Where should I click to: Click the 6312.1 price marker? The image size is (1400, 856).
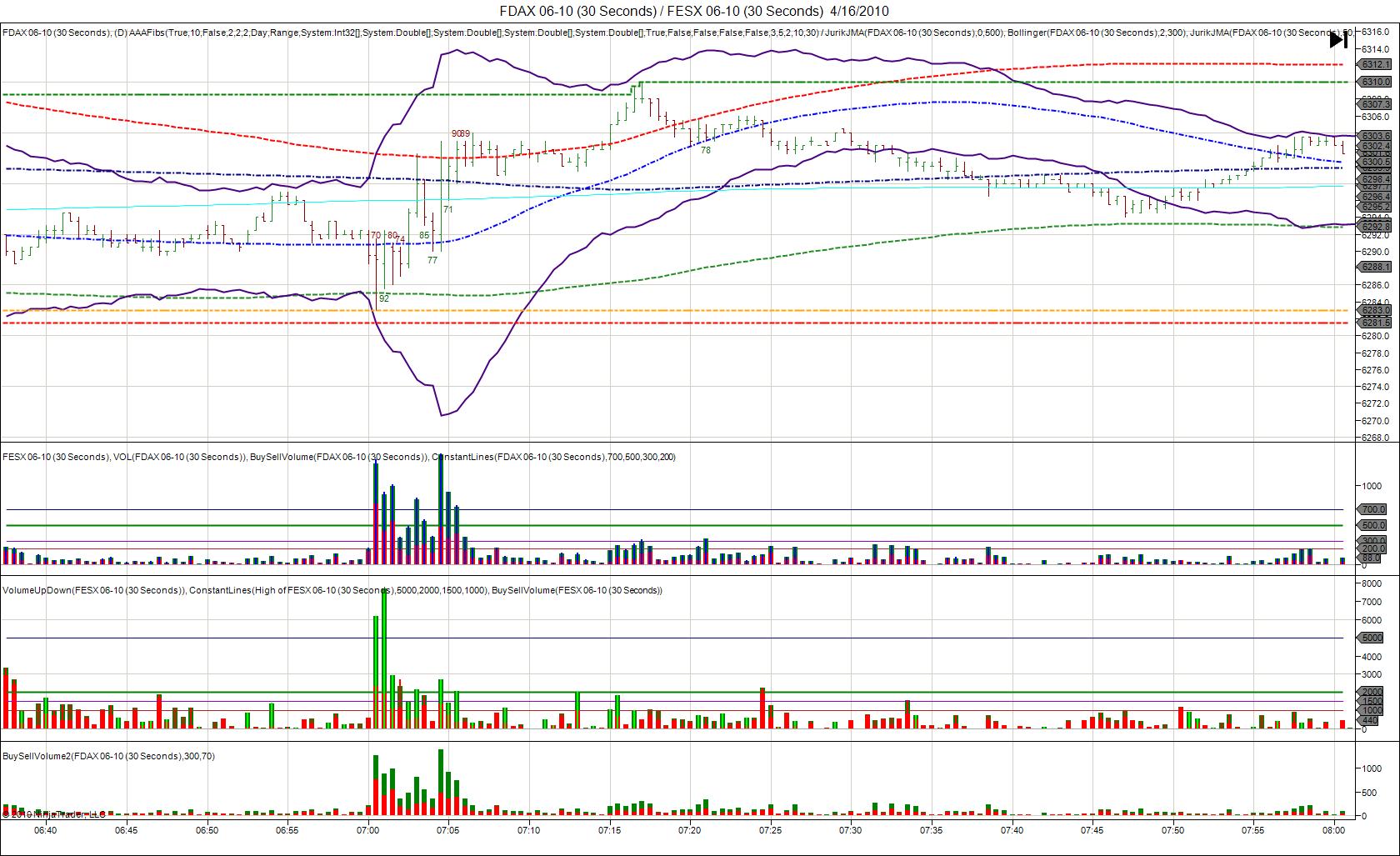[1375, 64]
